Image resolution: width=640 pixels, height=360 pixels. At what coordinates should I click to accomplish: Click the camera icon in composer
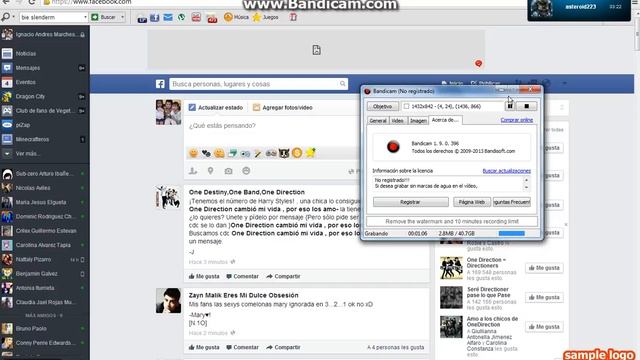228,171
